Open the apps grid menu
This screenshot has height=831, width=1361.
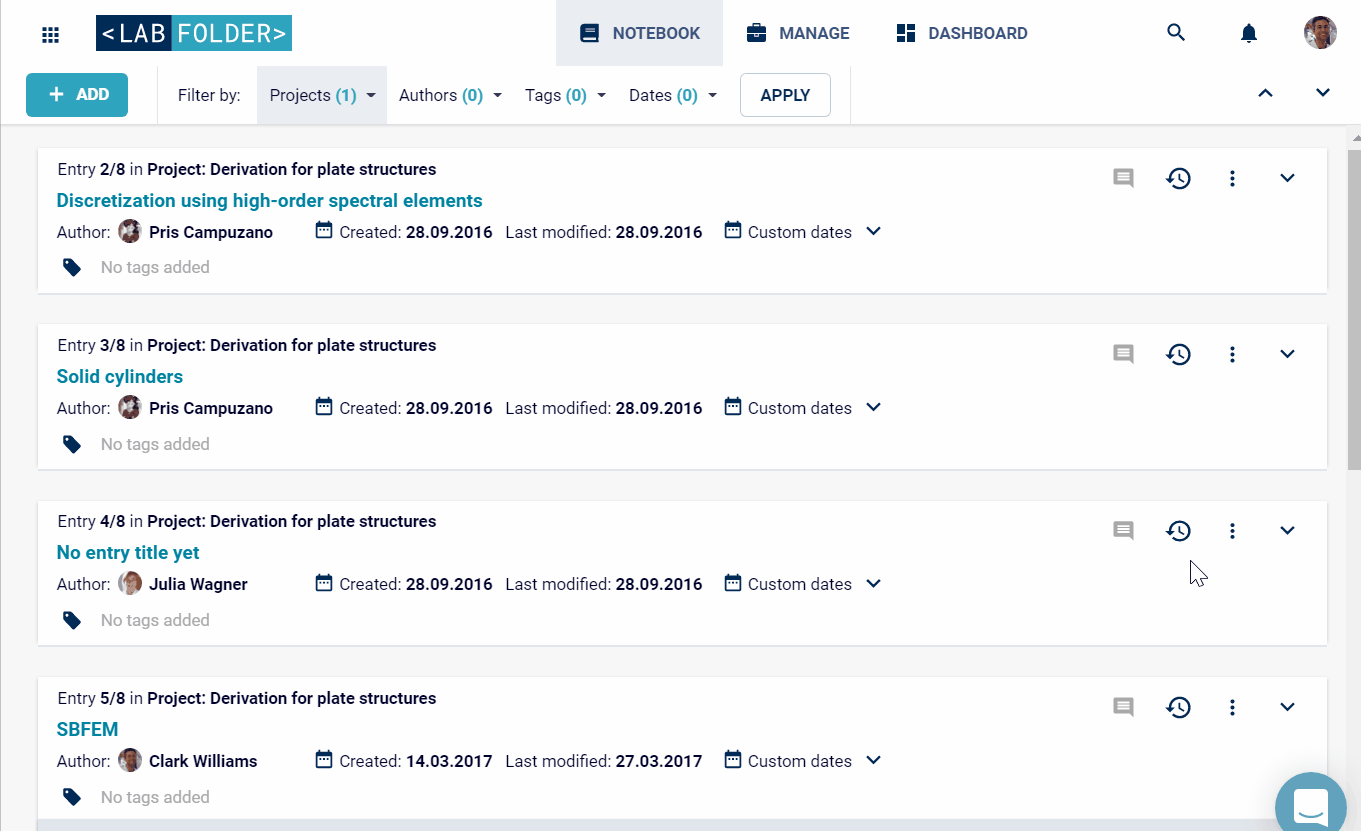click(50, 34)
